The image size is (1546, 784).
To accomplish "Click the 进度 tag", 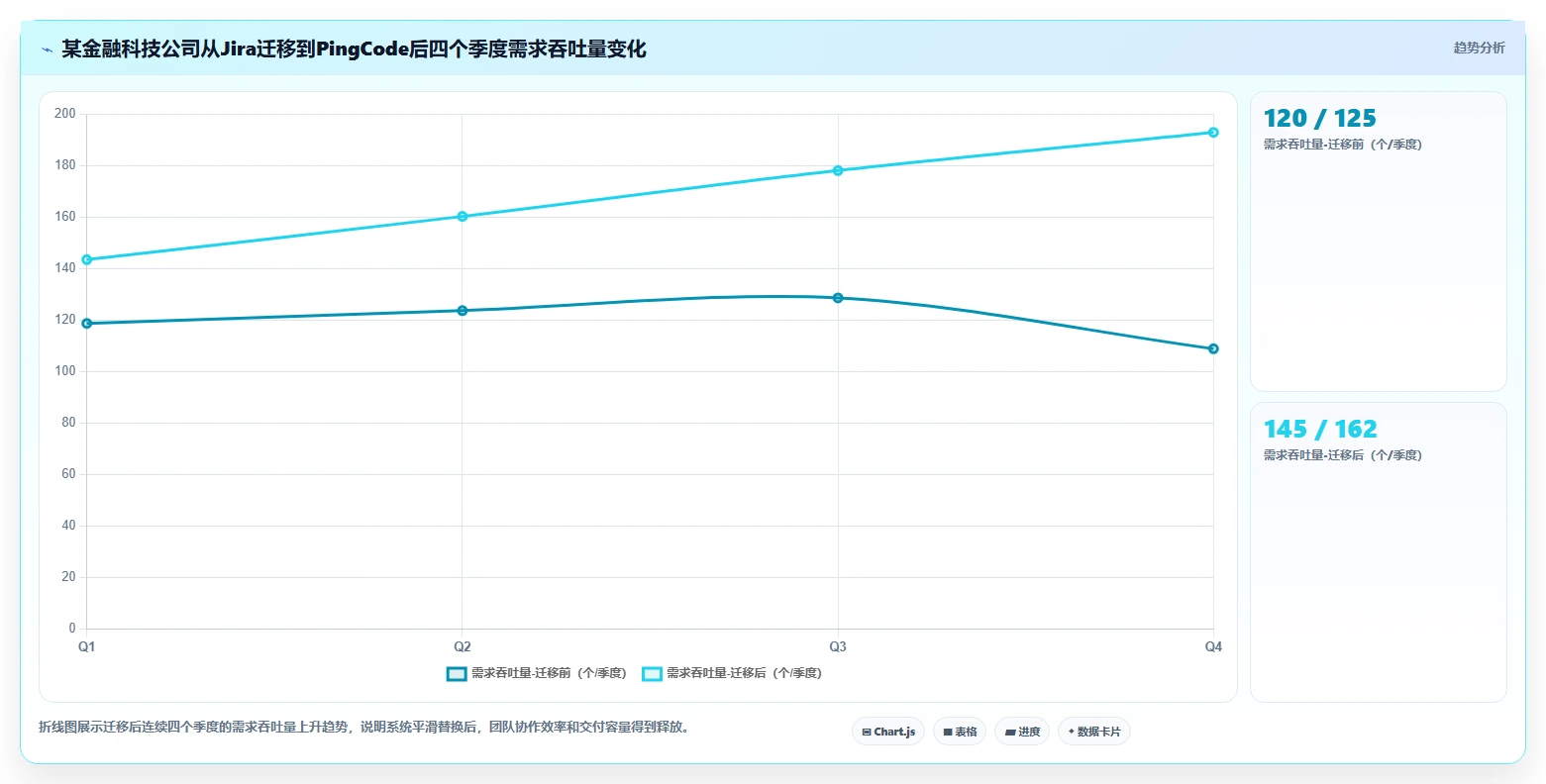I will click(x=1022, y=732).
